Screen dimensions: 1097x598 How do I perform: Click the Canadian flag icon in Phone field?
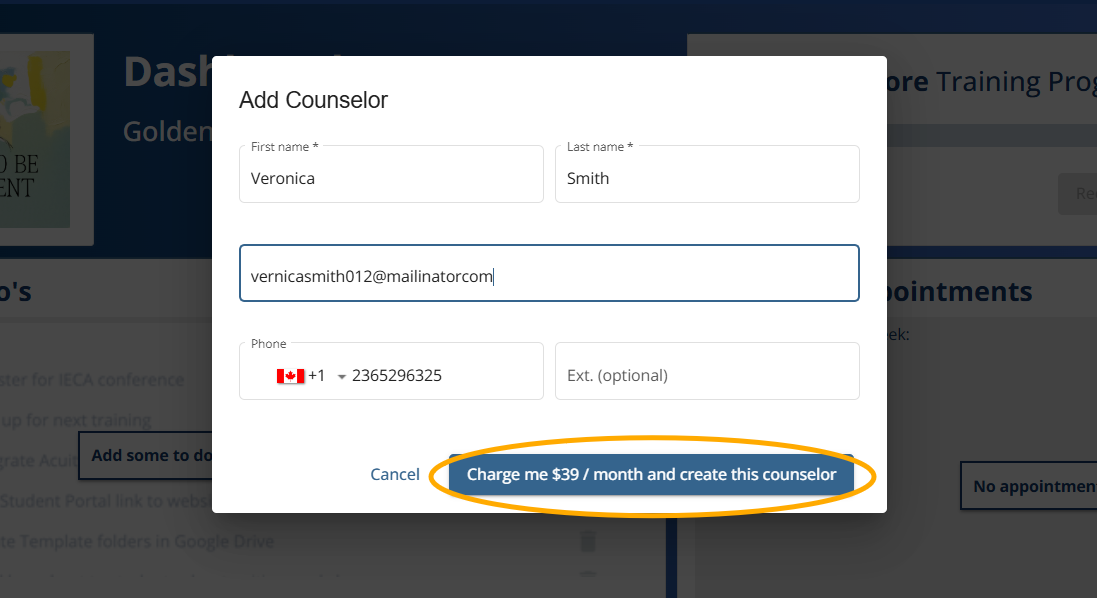[x=290, y=376]
